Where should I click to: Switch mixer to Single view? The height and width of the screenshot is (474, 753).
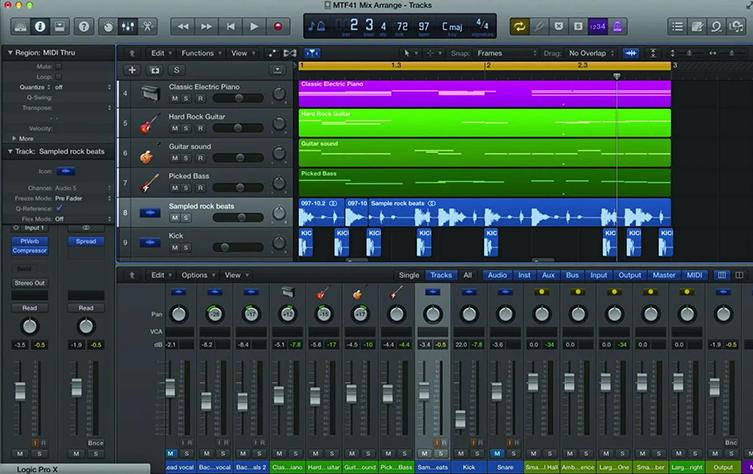pos(409,275)
